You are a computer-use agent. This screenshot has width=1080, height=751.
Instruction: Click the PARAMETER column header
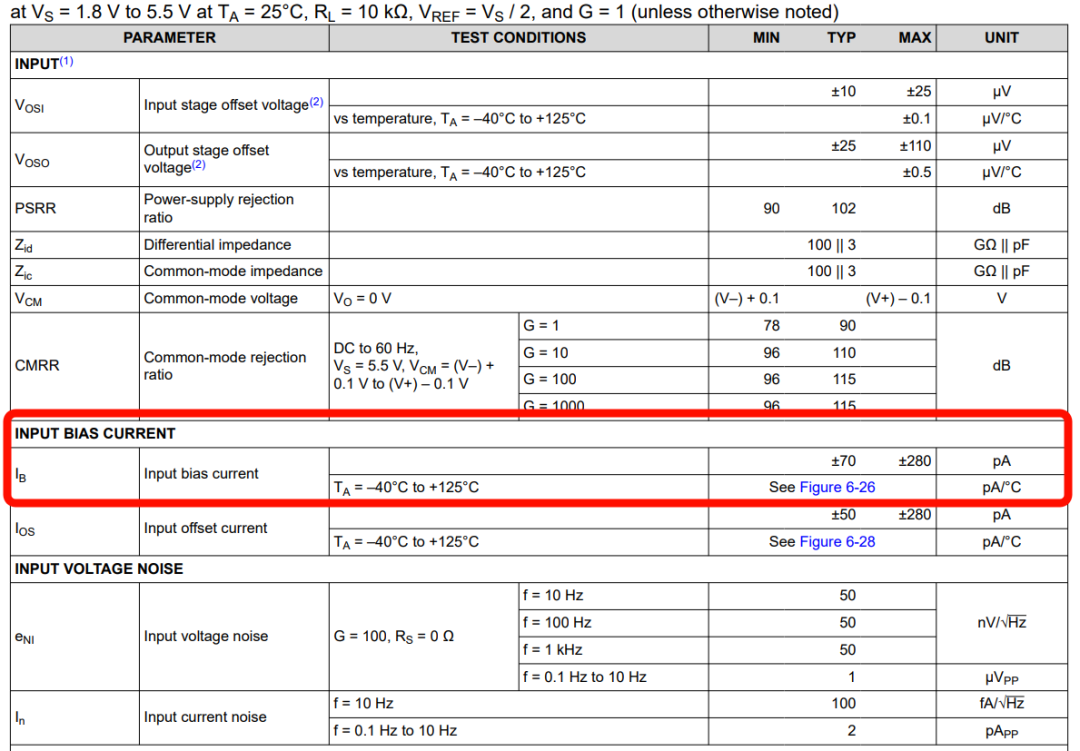pyautogui.click(x=169, y=38)
